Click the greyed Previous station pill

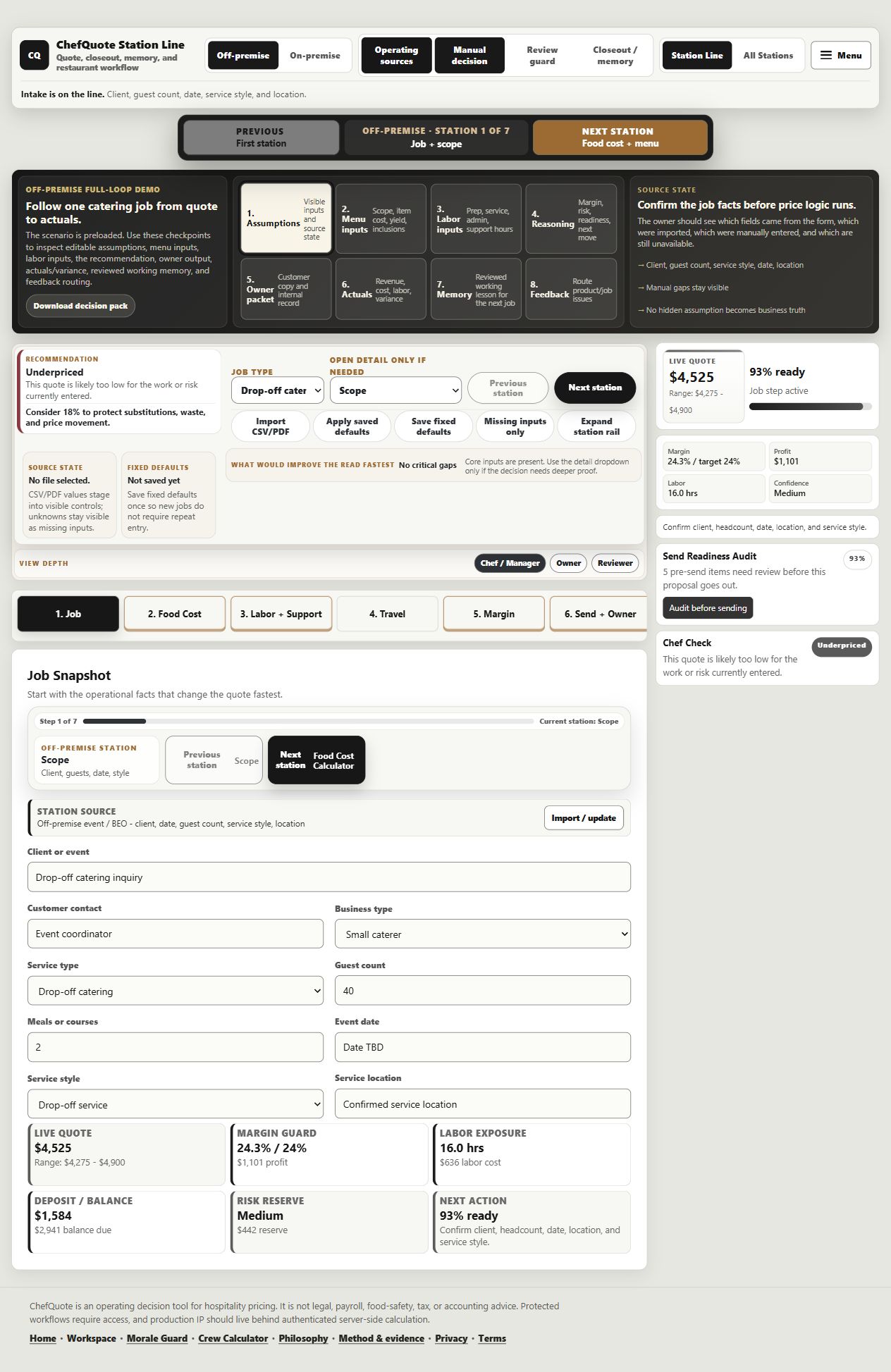[508, 388]
